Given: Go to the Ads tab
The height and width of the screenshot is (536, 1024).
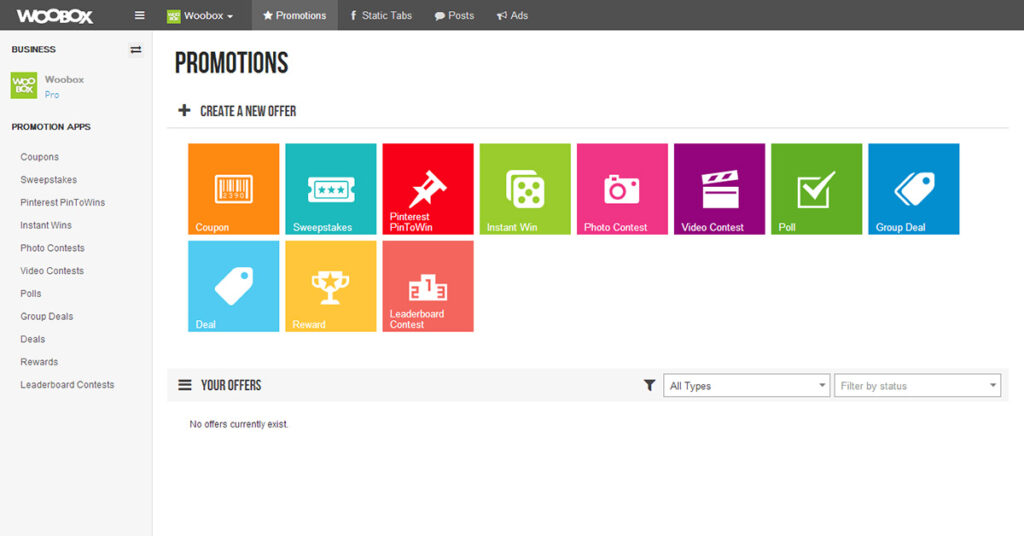Looking at the screenshot, I should 512,15.
